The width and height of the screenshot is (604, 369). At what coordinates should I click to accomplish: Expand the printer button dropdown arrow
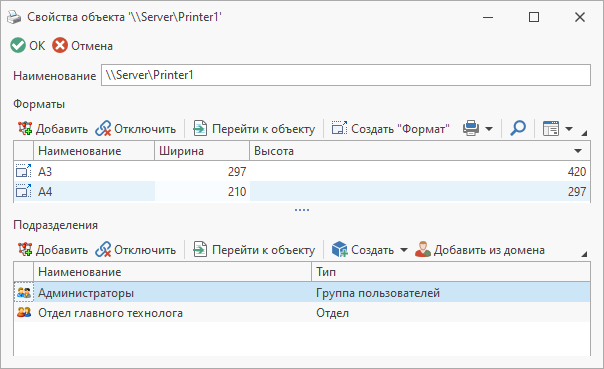click(489, 129)
